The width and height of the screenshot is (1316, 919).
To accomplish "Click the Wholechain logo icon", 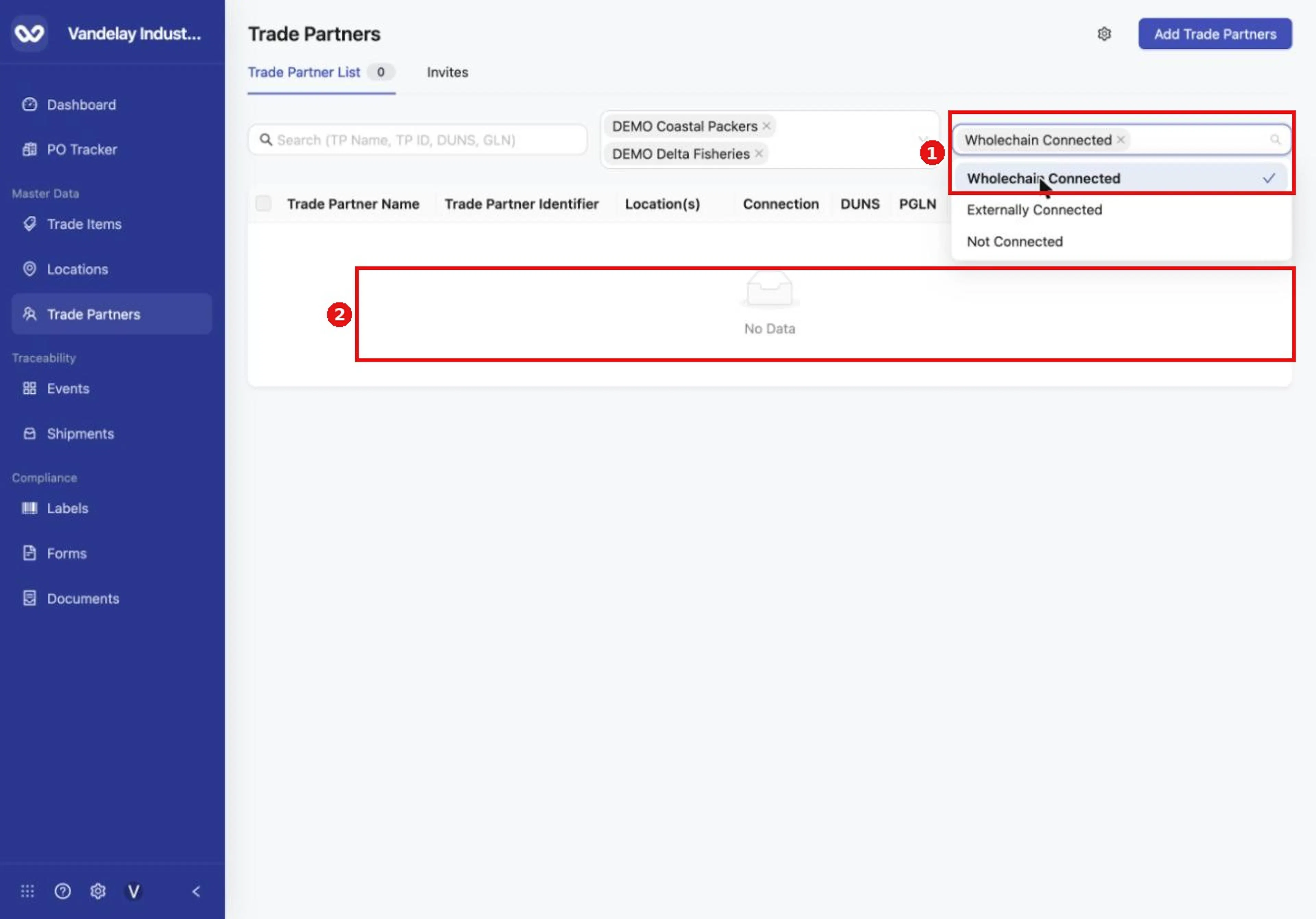I will (x=29, y=33).
